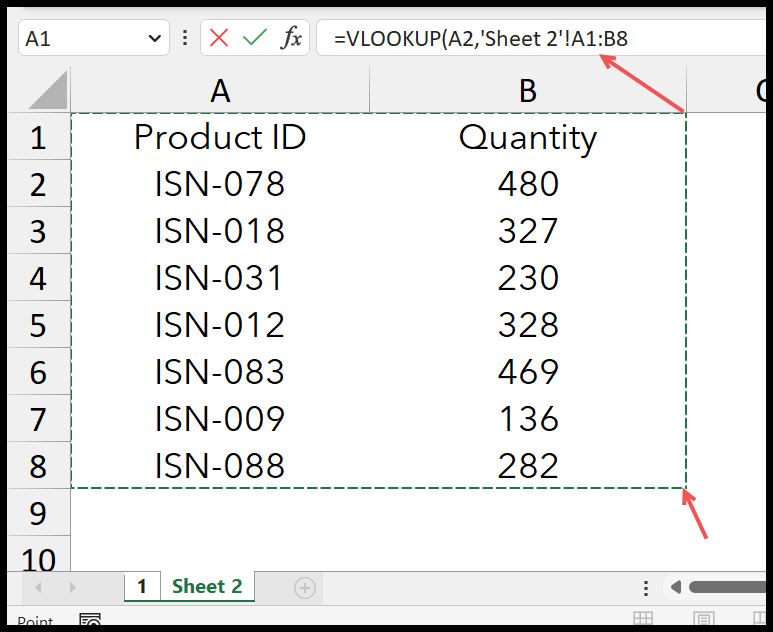Go to previous sheet tab arrow
The width and height of the screenshot is (773, 632).
point(38,587)
